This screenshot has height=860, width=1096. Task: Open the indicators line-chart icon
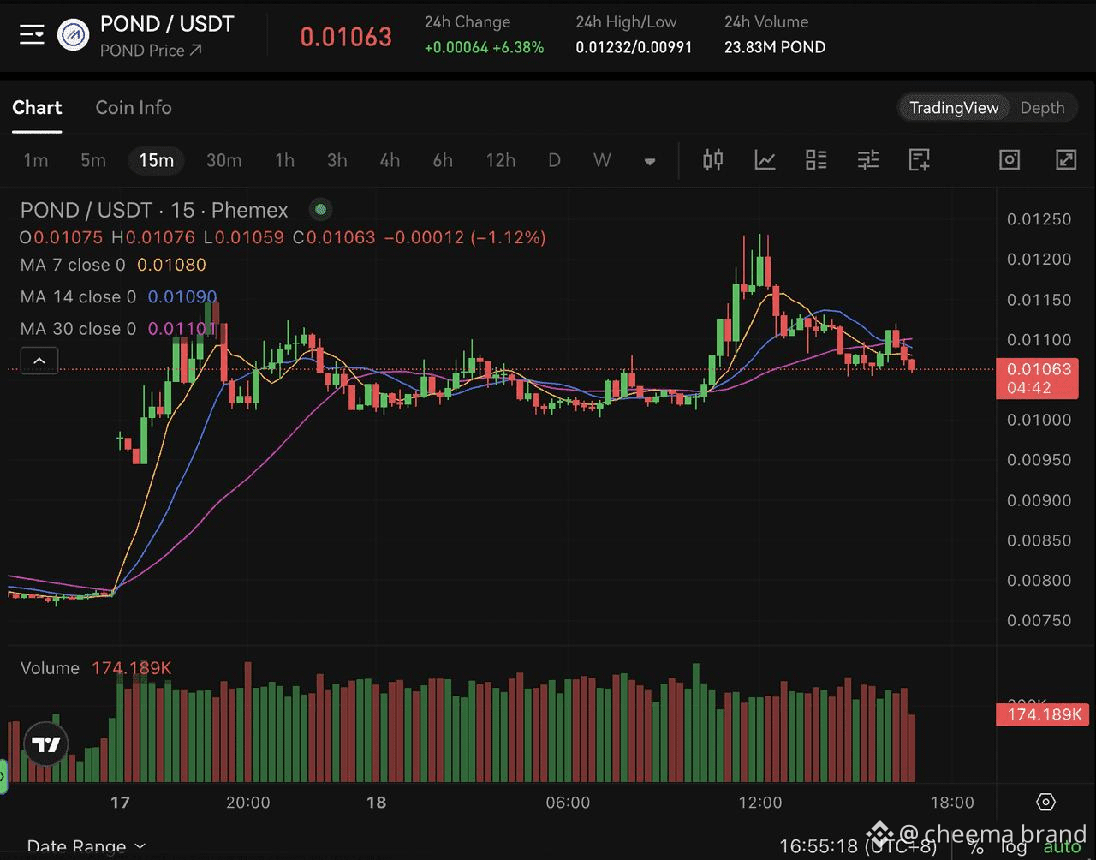[765, 160]
